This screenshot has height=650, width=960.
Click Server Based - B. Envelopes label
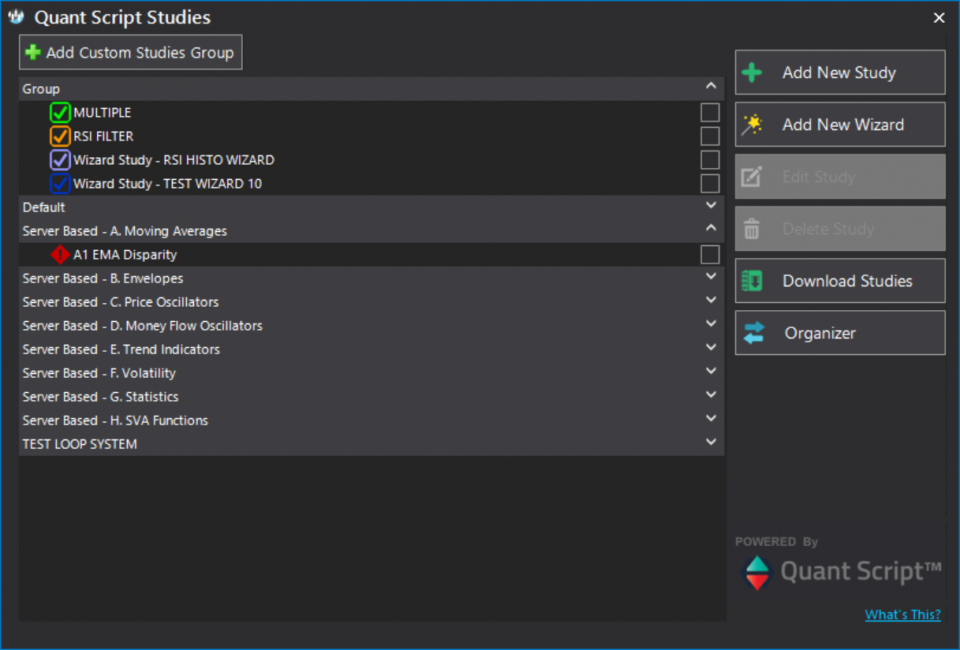click(103, 278)
